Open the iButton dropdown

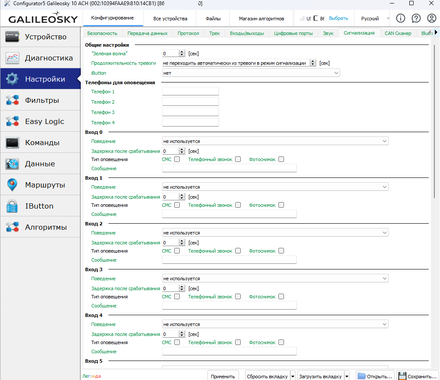251,73
